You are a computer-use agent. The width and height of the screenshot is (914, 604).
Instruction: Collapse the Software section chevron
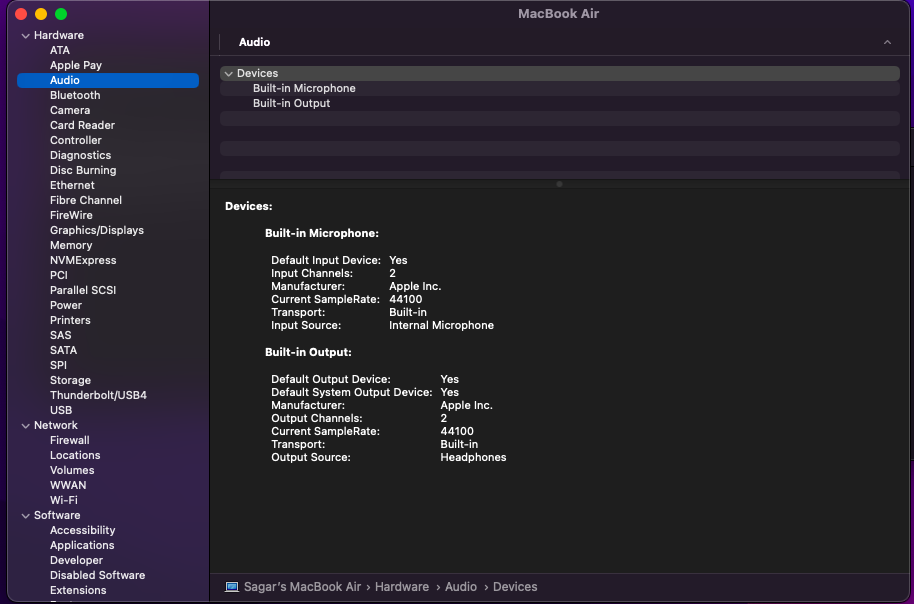(x=26, y=515)
